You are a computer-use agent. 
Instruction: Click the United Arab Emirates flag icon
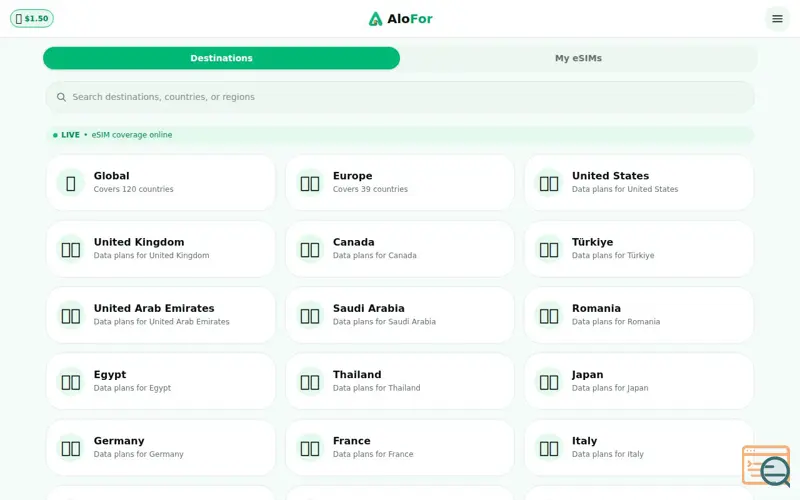(x=71, y=315)
